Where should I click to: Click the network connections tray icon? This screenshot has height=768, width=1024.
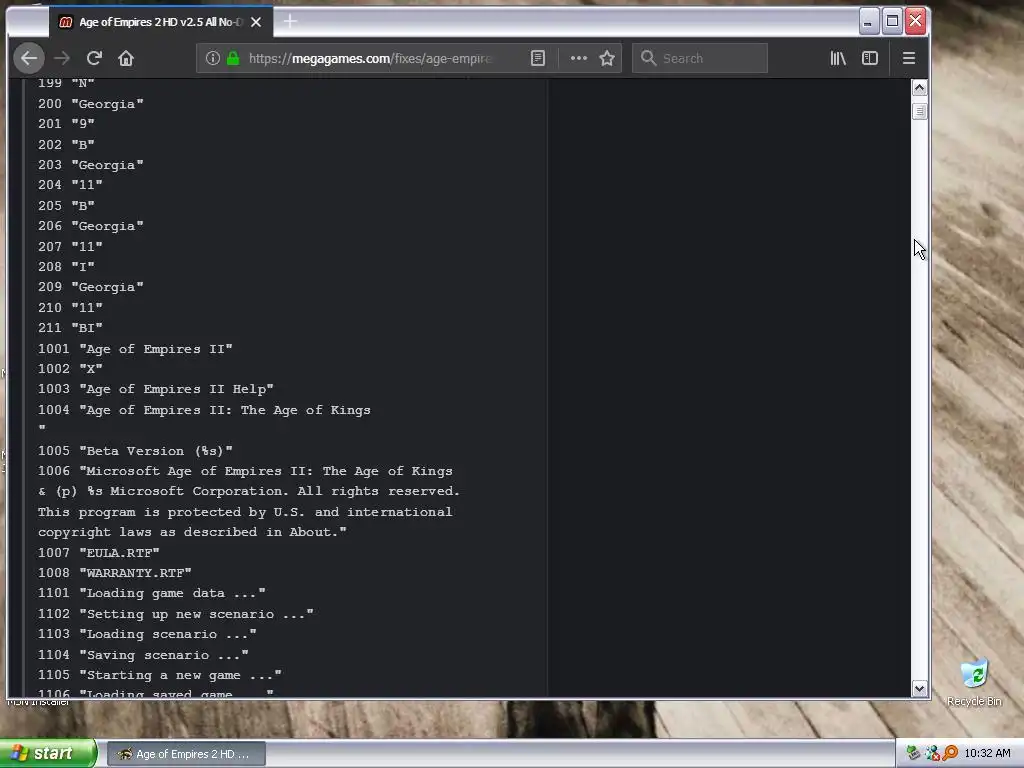(x=932, y=753)
